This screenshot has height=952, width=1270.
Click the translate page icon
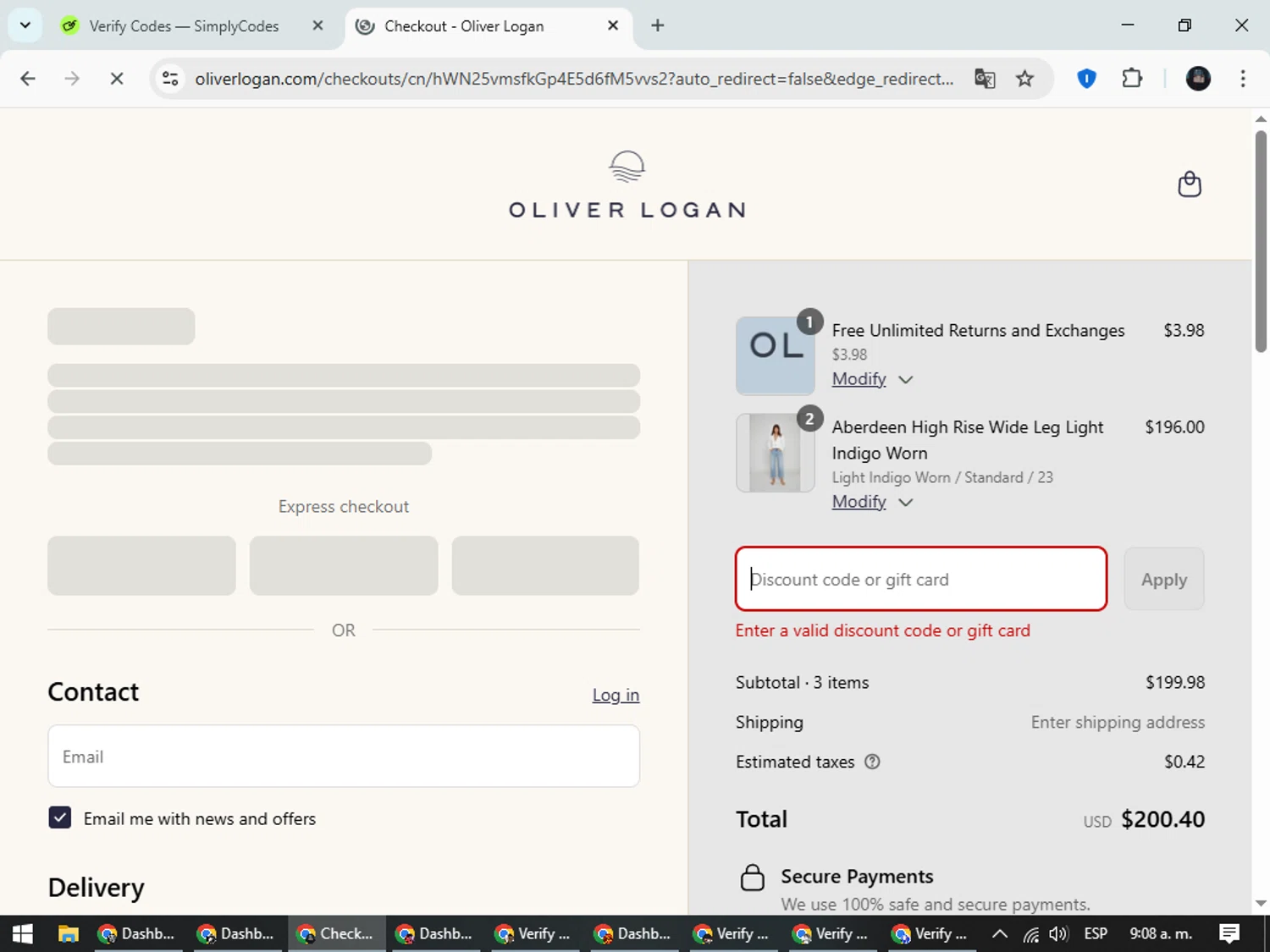(984, 79)
